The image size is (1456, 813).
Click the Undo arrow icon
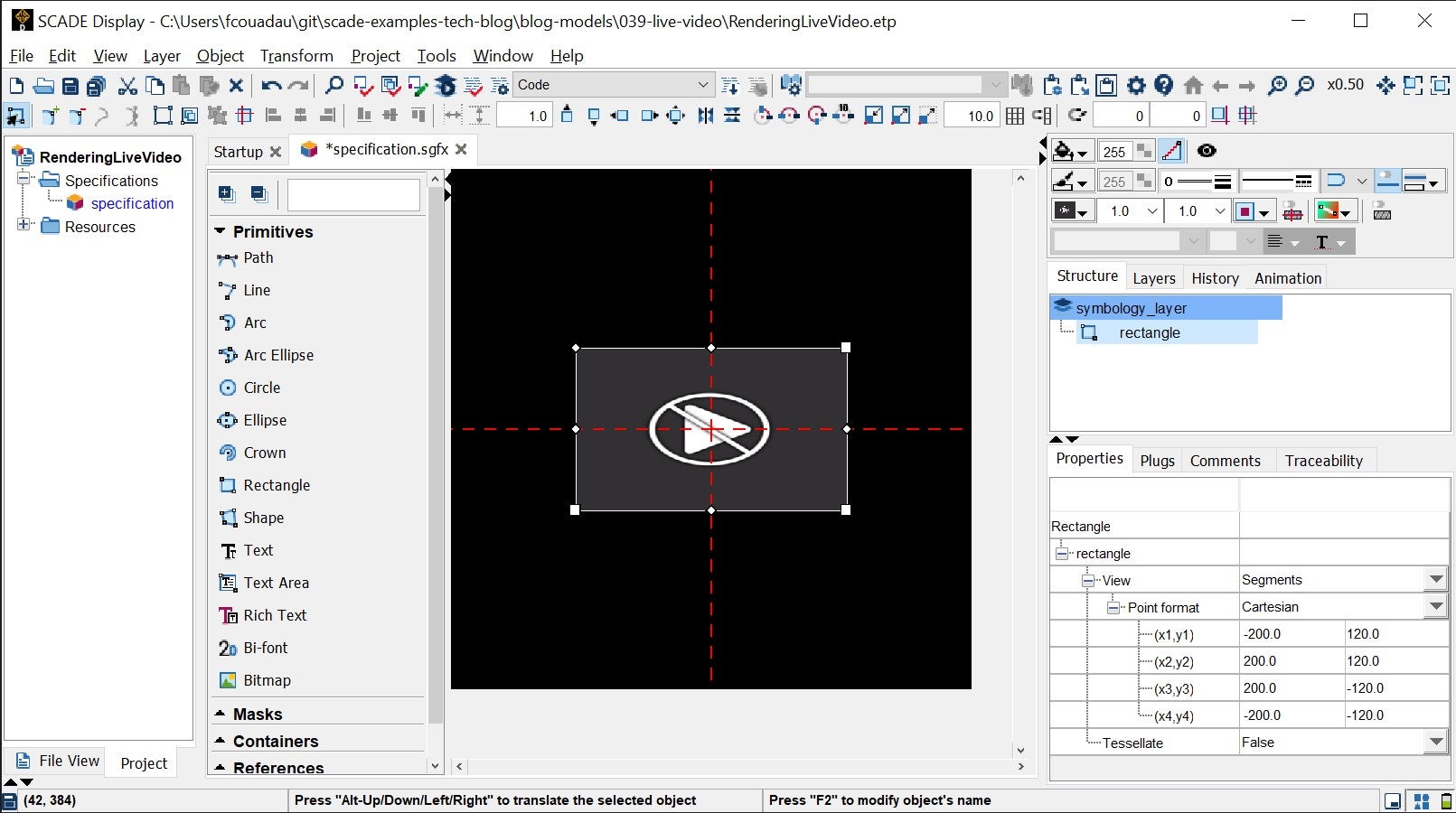click(270, 86)
